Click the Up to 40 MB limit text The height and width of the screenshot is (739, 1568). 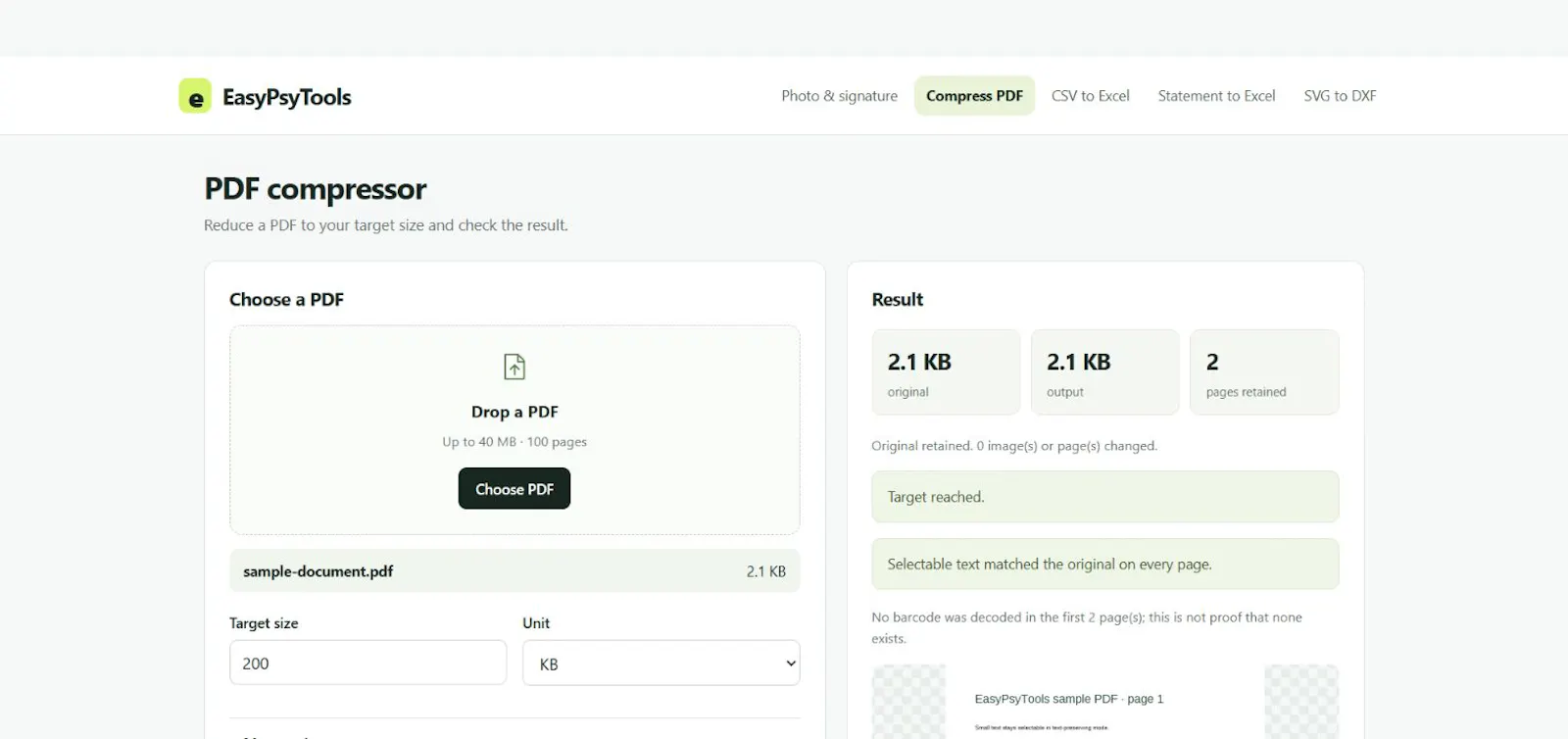coord(514,442)
